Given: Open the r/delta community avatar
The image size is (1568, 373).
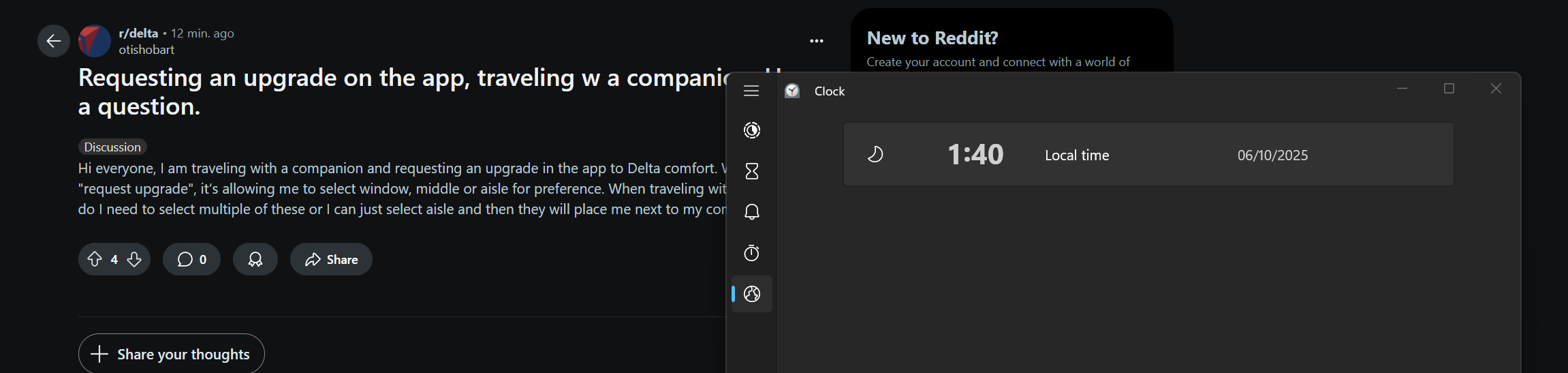Looking at the screenshot, I should pyautogui.click(x=95, y=41).
